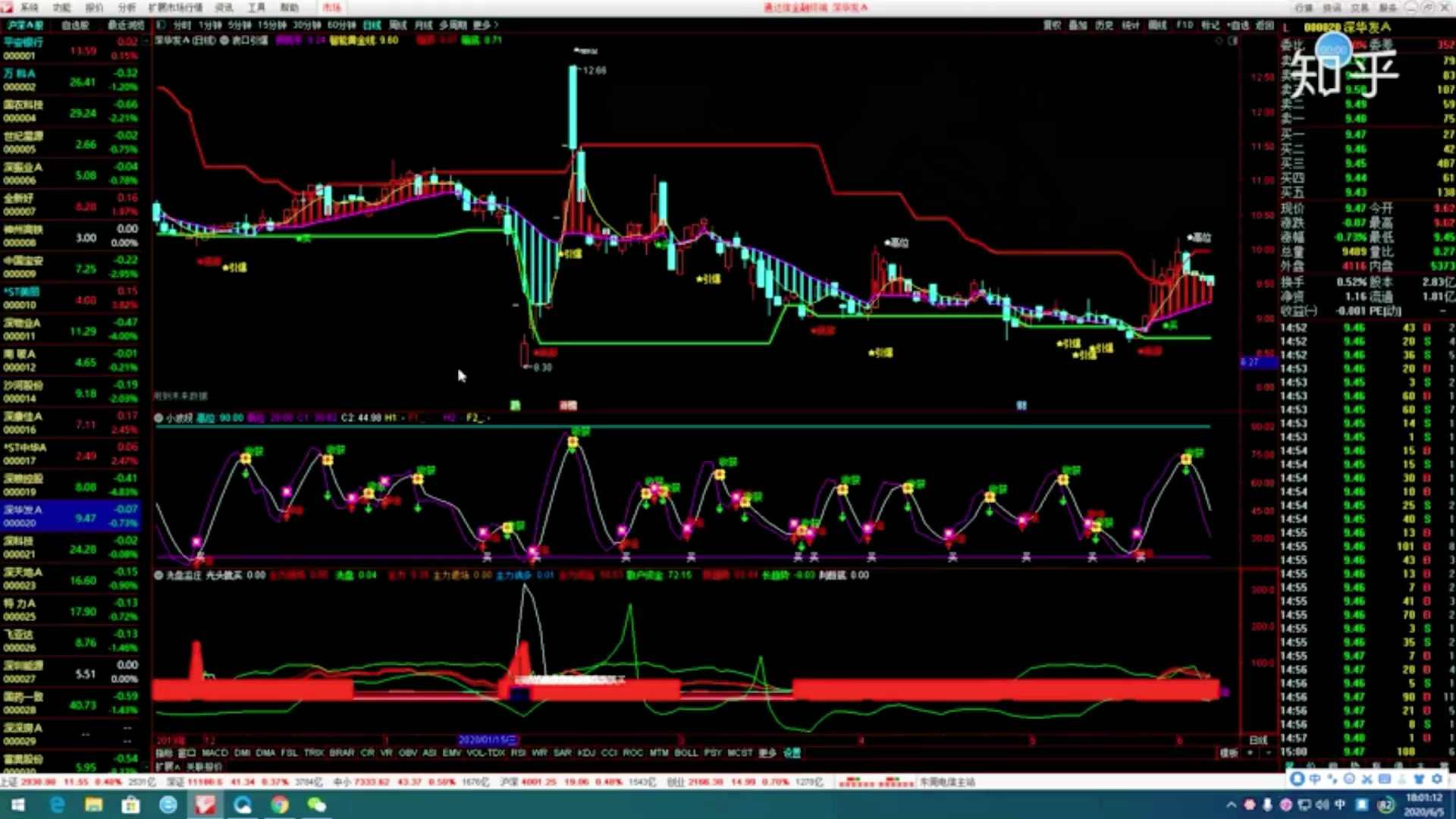This screenshot has width=1456, height=819.
Task: Select the 周线 weekly period
Action: (x=398, y=25)
